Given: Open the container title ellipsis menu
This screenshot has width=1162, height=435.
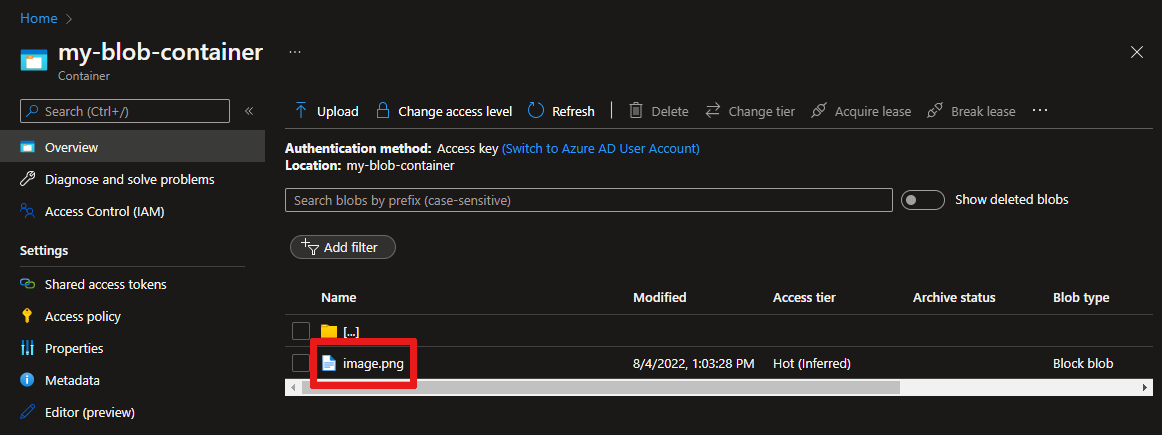Looking at the screenshot, I should [x=295, y=50].
